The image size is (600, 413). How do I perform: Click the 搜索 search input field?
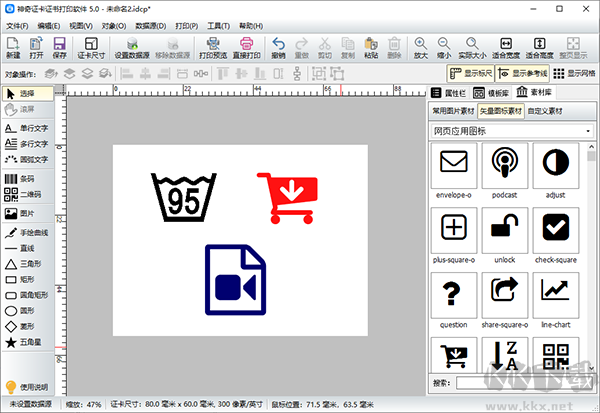click(525, 383)
